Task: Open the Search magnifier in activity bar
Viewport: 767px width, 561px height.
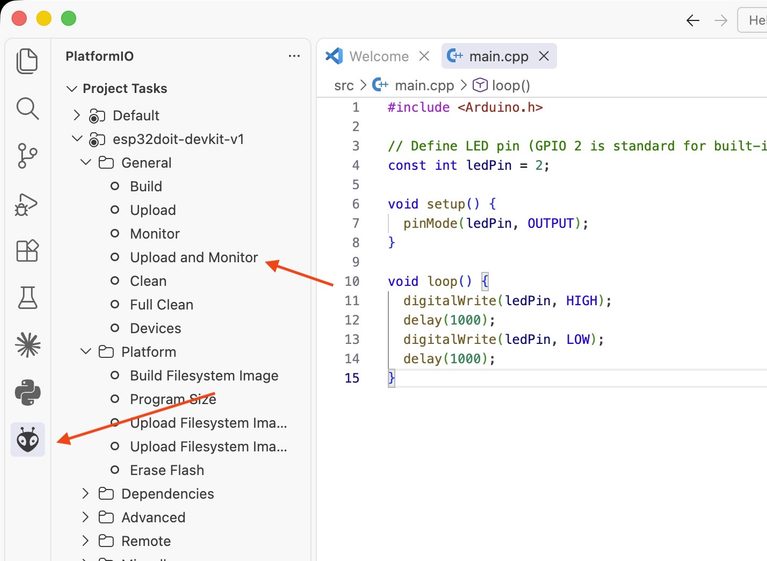Action: tap(27, 108)
